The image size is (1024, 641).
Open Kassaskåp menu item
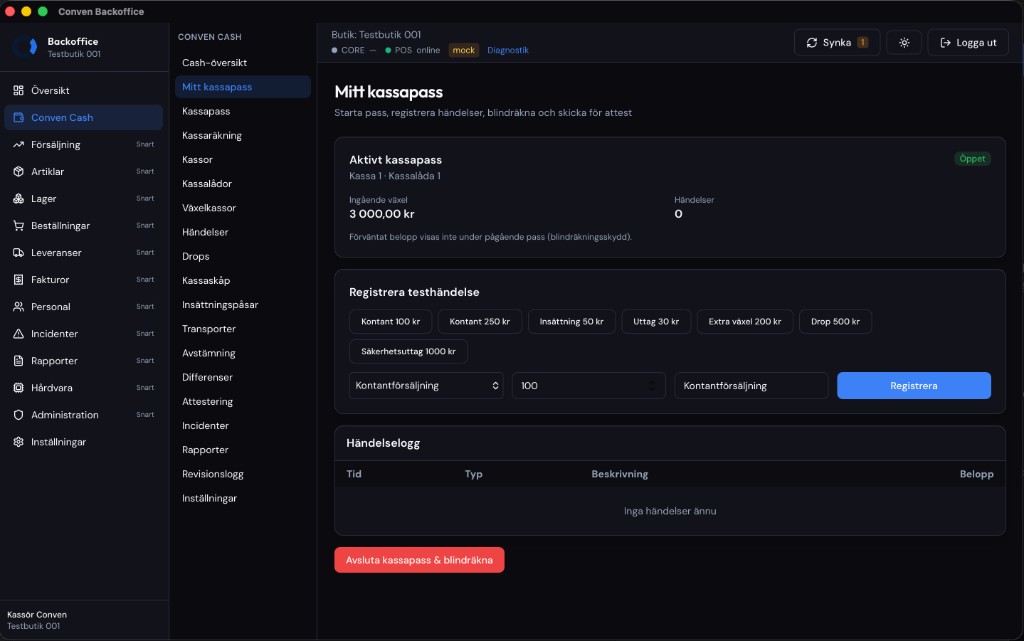pyautogui.click(x=242, y=280)
